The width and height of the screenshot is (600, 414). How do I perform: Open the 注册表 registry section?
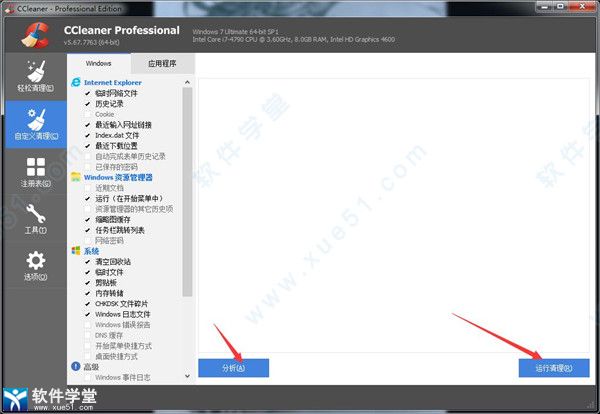coord(36,172)
